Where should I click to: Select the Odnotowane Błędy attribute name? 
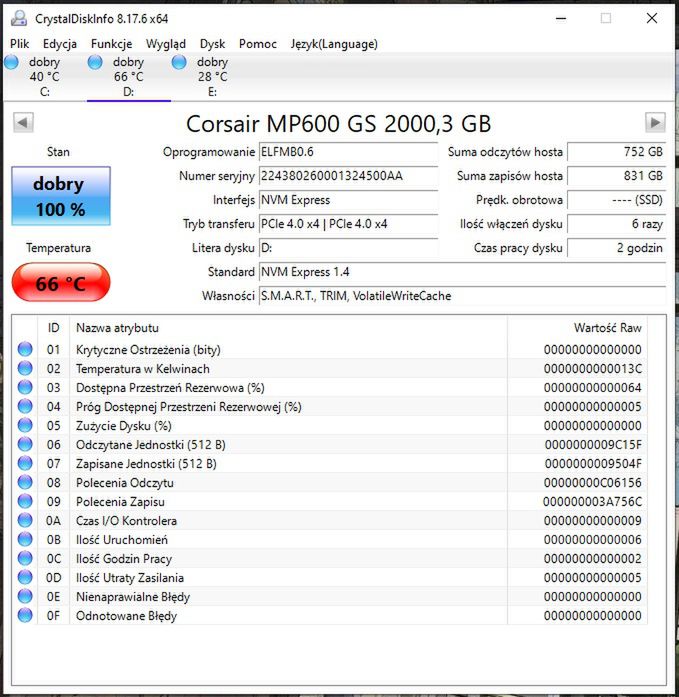126,616
